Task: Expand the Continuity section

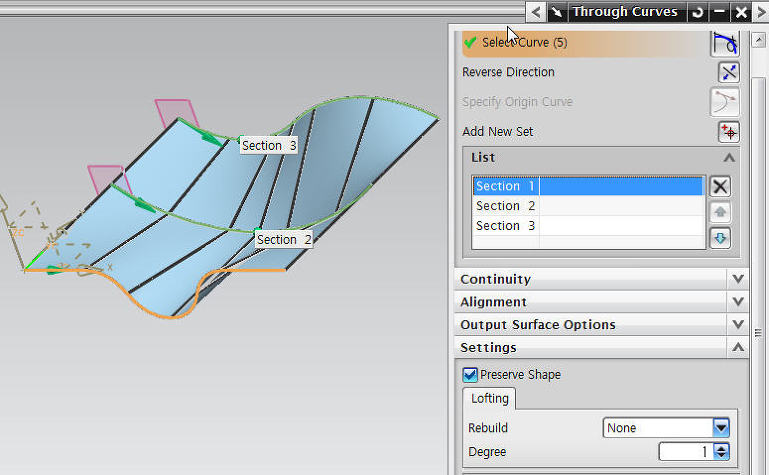Action: click(x=738, y=279)
